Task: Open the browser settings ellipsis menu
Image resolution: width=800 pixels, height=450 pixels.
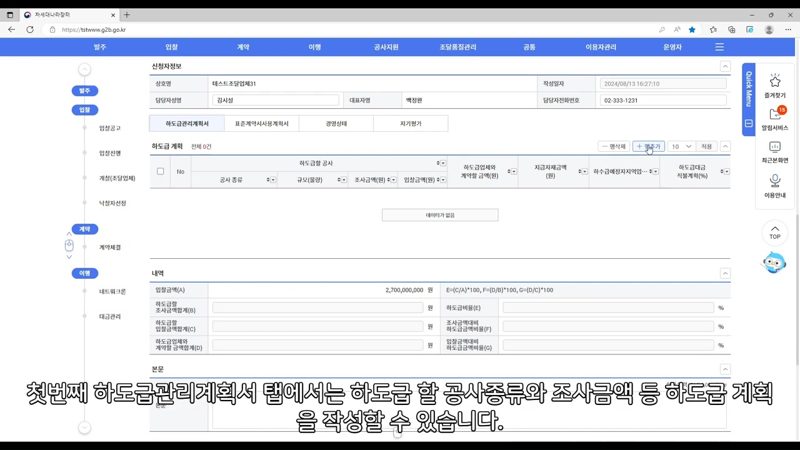Action: pos(788,30)
